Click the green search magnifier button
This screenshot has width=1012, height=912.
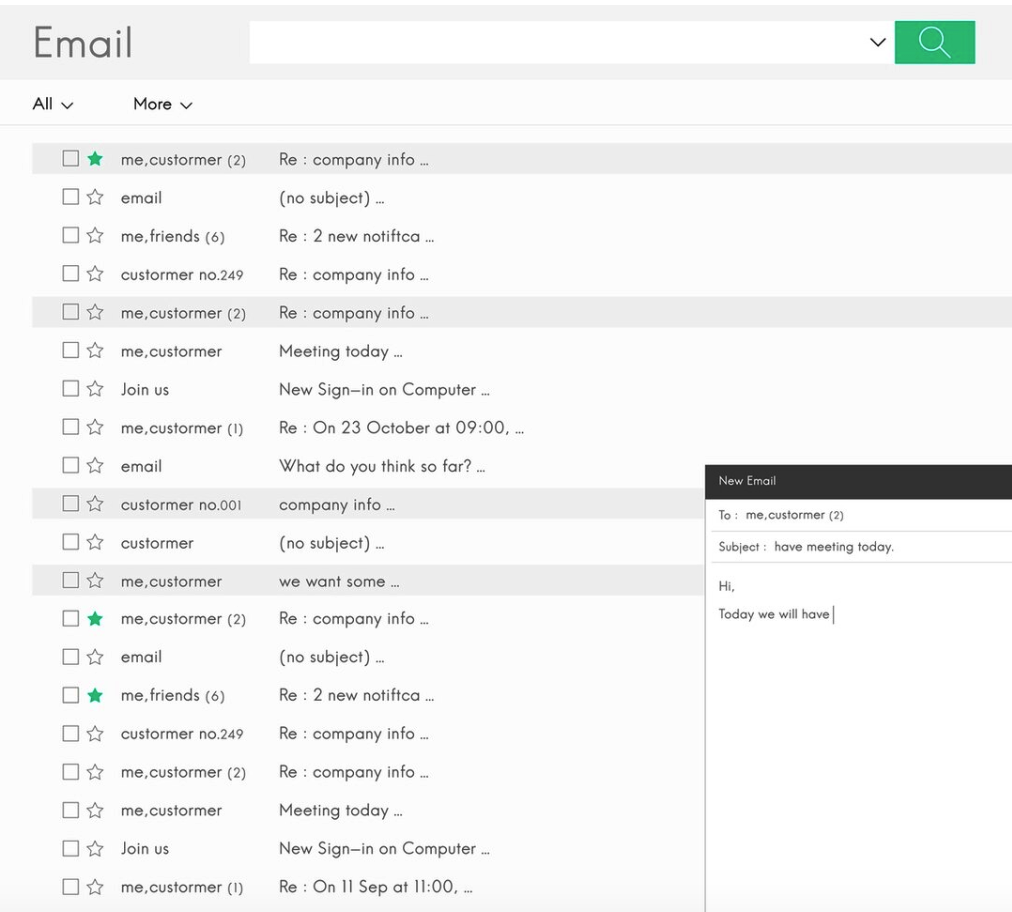pyautogui.click(x=934, y=42)
